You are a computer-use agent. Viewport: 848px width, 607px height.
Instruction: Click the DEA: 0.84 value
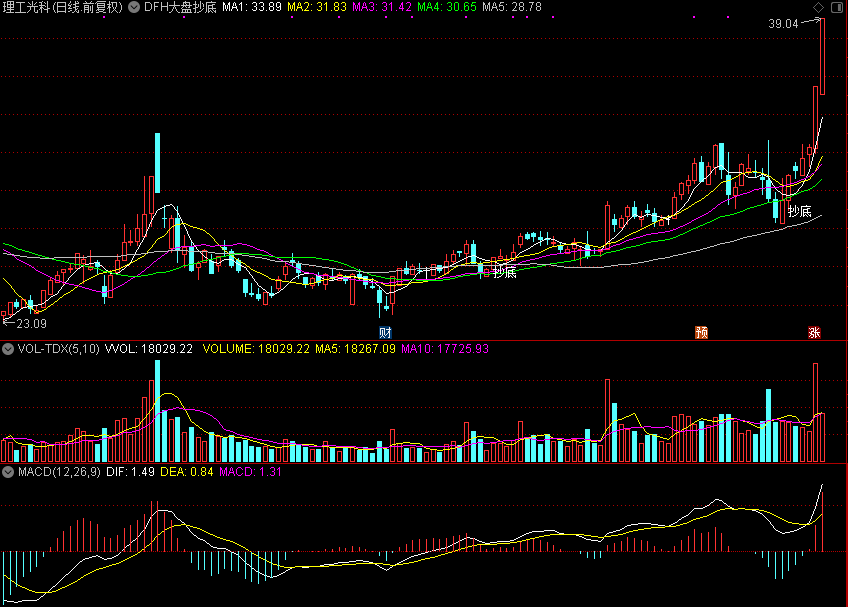187,472
